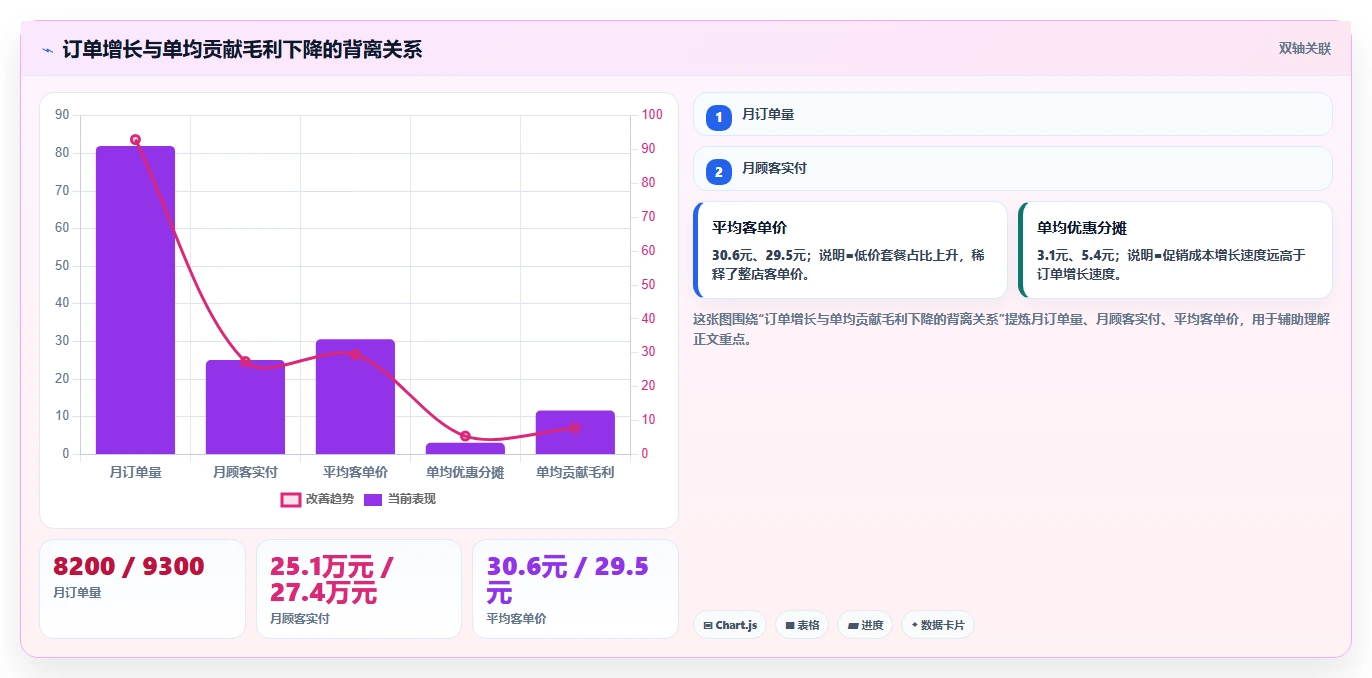Click the 数据卡片 tag chip
1372x678 pixels.
pyautogui.click(x=938, y=625)
